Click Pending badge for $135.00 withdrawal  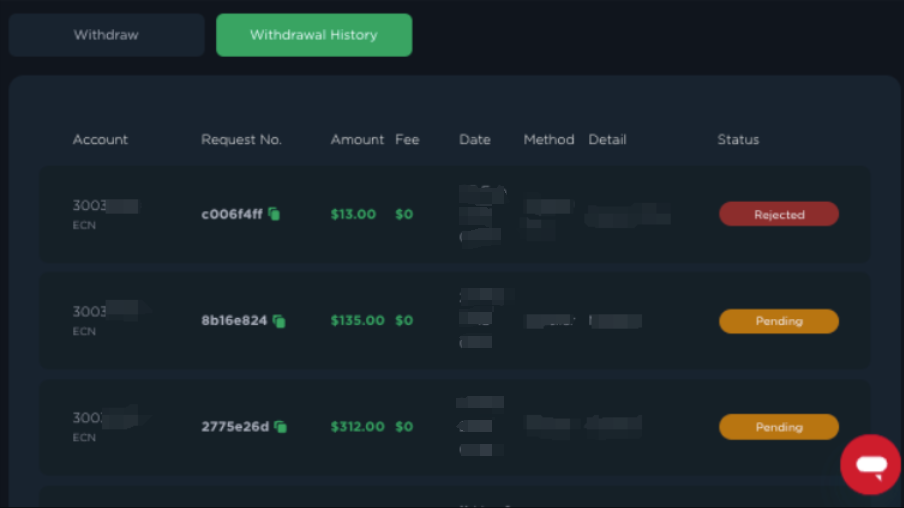coord(778,321)
